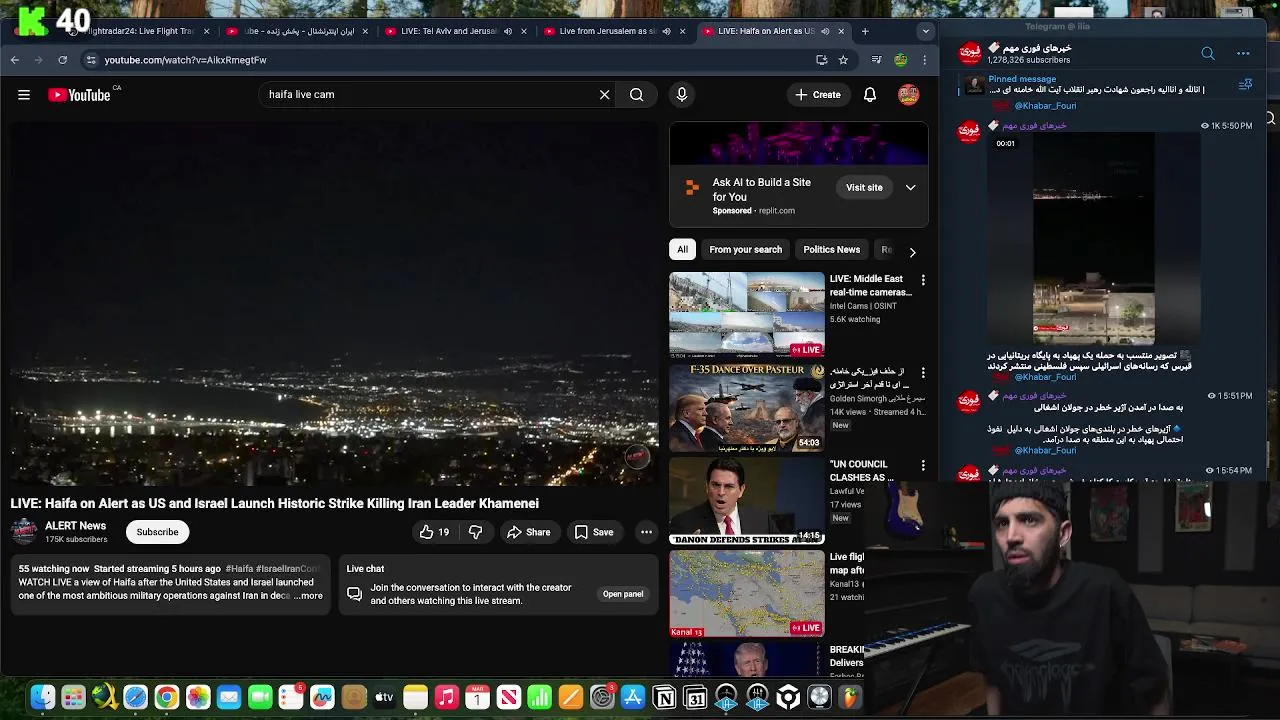Open Chrome's tab search dropdown
The width and height of the screenshot is (1280, 720).
tap(926, 31)
